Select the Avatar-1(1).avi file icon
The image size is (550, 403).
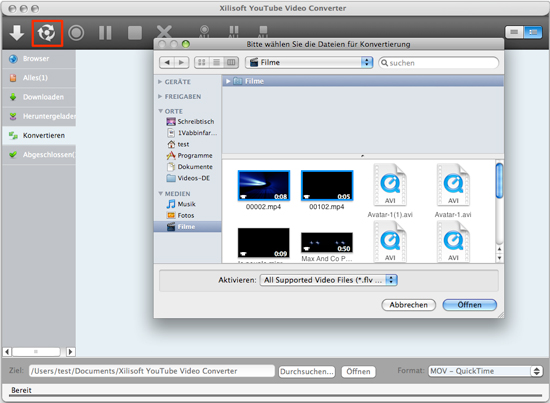click(390, 185)
